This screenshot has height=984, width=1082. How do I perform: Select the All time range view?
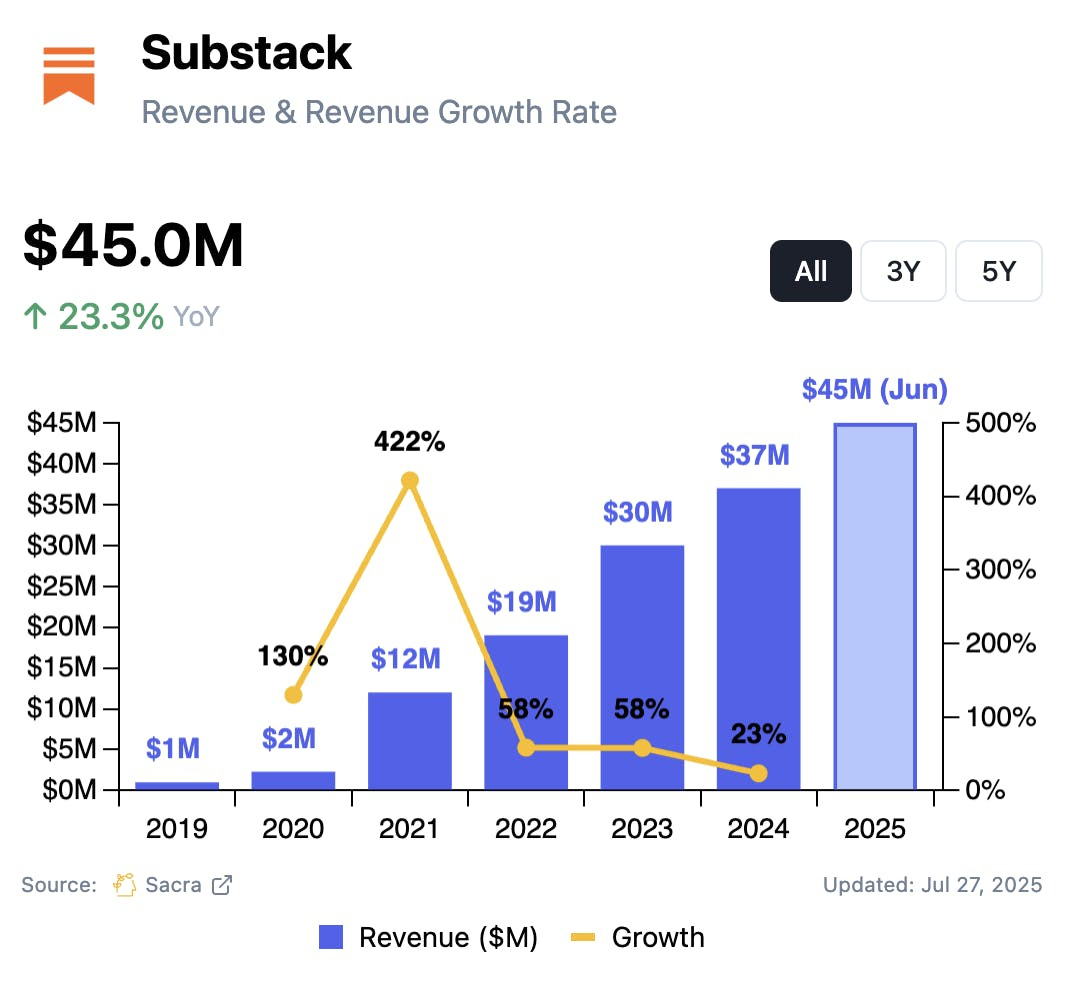810,270
